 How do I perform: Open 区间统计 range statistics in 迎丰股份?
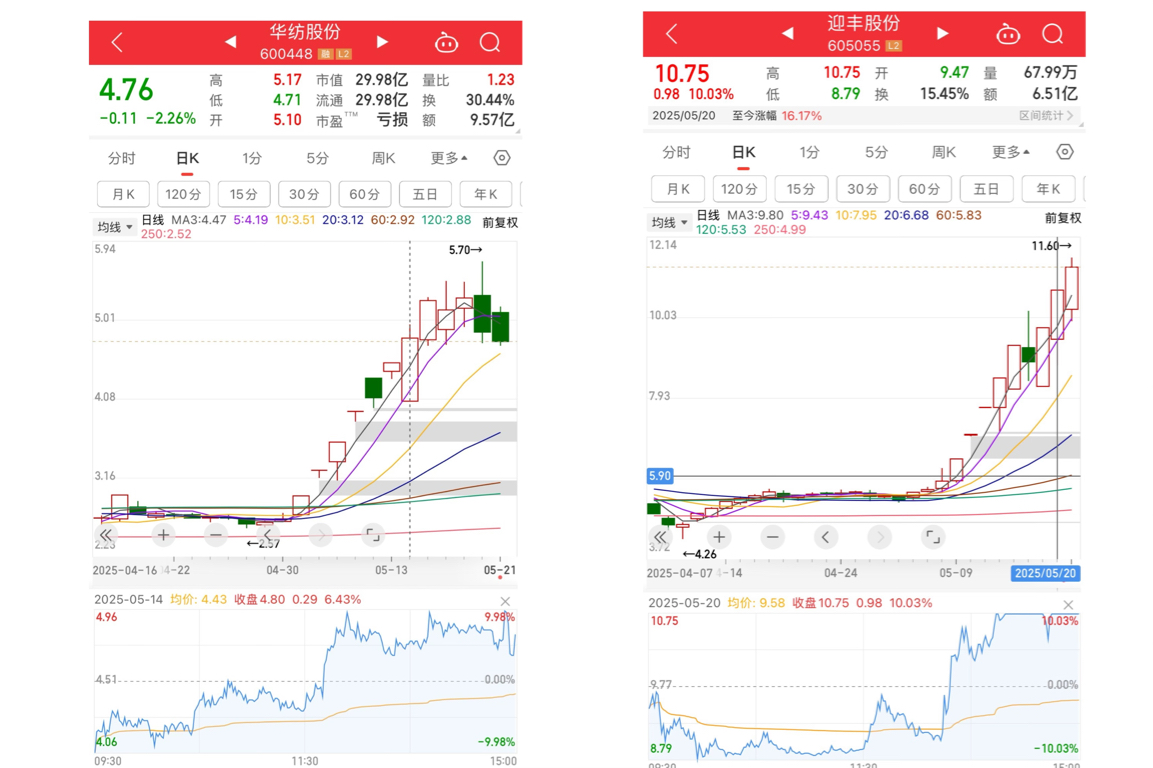(x=1046, y=115)
